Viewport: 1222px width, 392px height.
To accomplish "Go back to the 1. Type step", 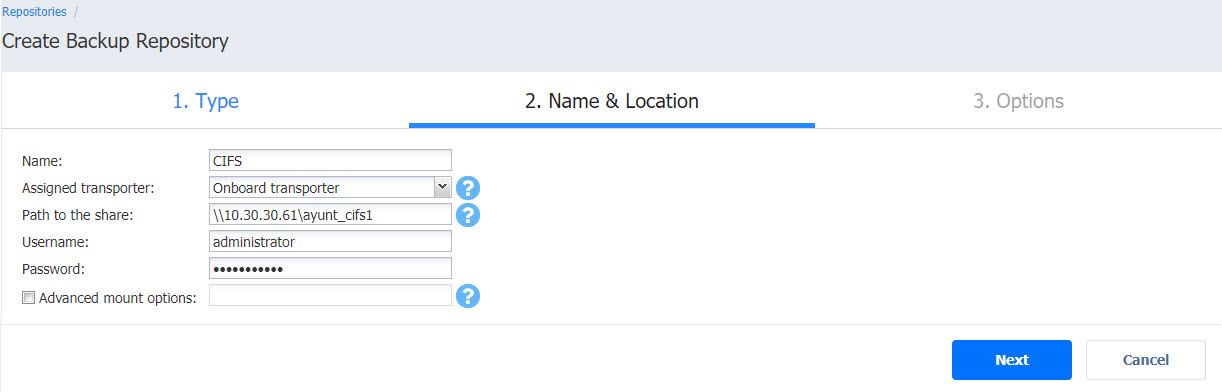I will 205,101.
